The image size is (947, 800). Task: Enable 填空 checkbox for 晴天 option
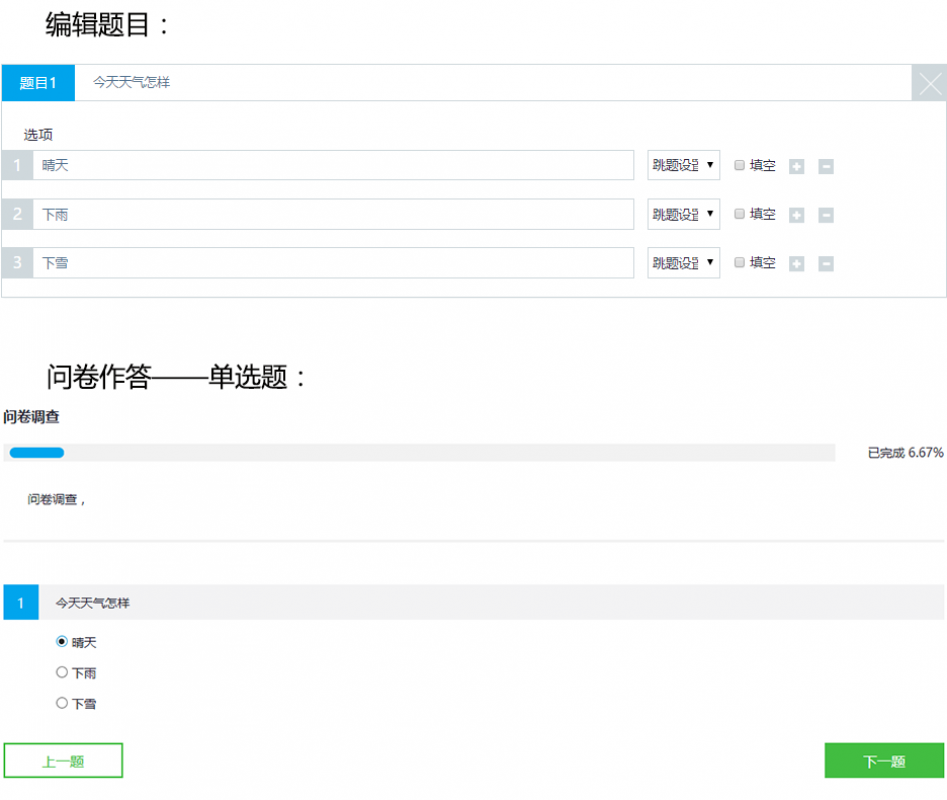tap(739, 165)
